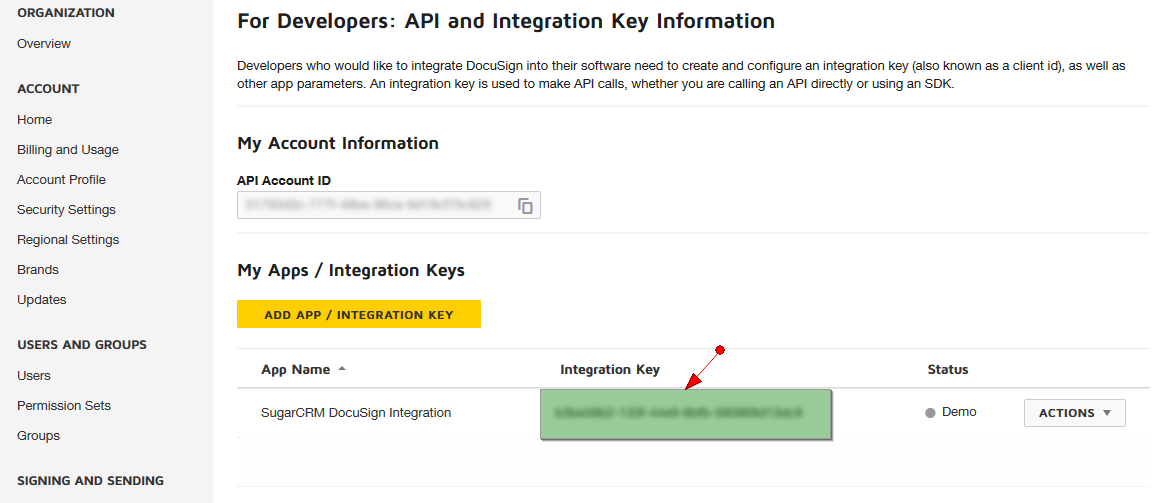Click Add App / Integration Key button
1169x503 pixels.
[359, 314]
